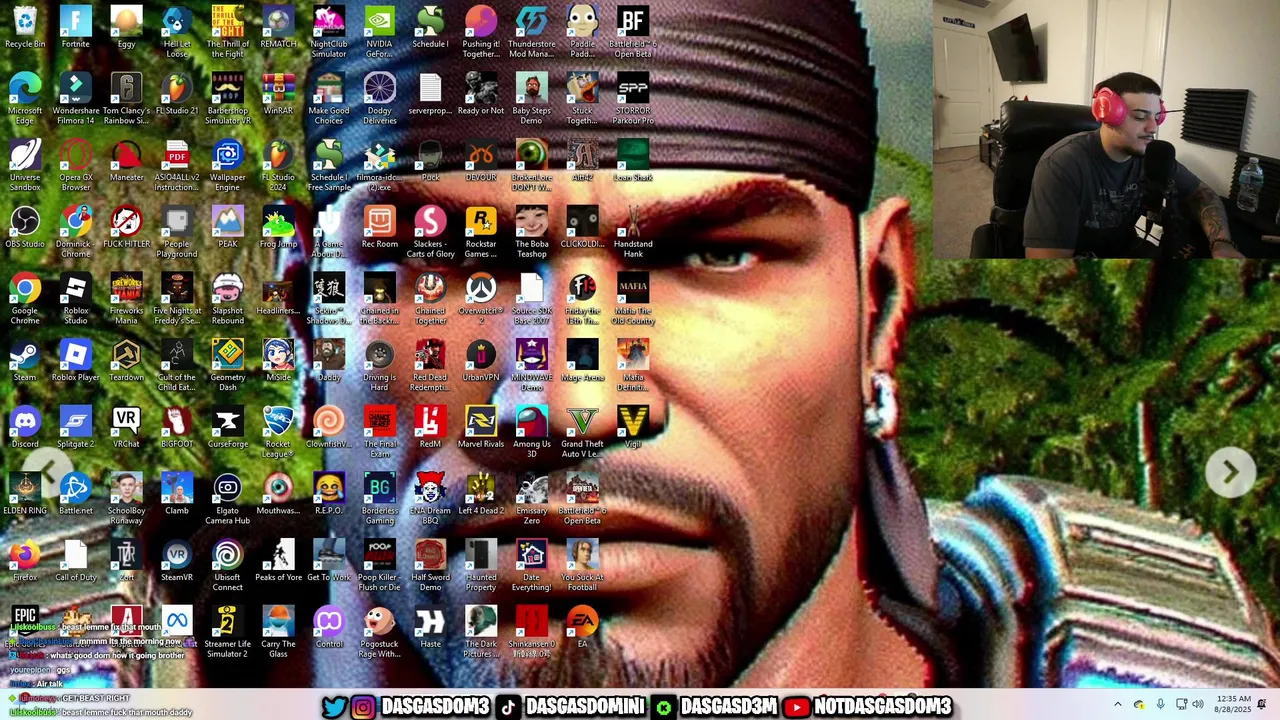Open the FL Studio 21 shortcut

(177, 94)
